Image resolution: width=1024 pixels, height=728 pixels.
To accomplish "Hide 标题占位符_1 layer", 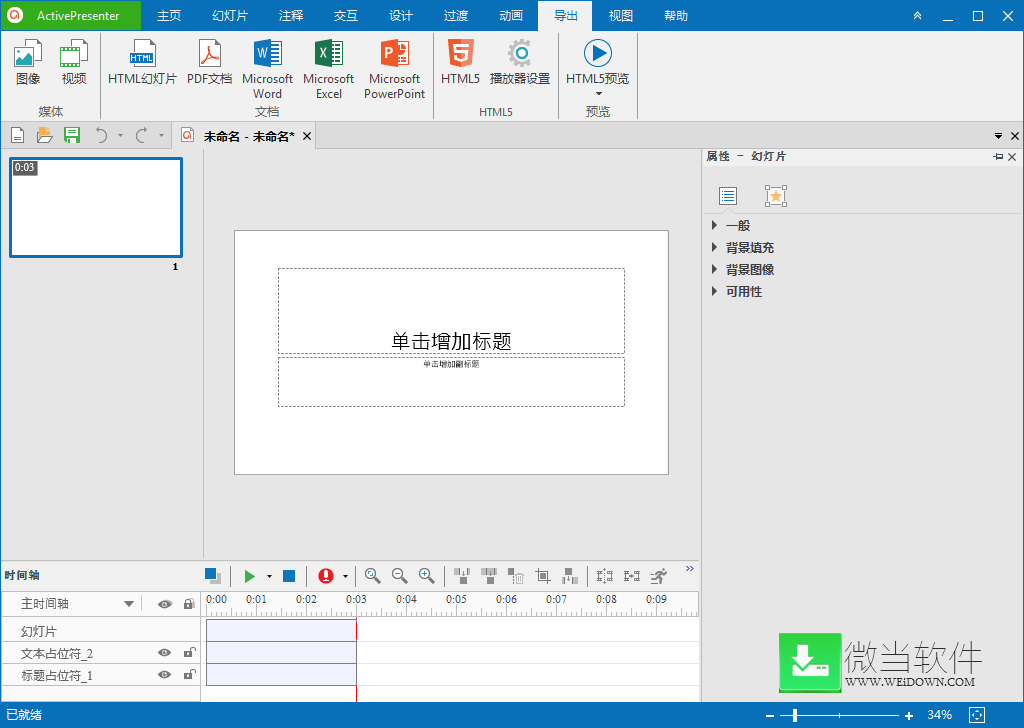I will (x=165, y=674).
